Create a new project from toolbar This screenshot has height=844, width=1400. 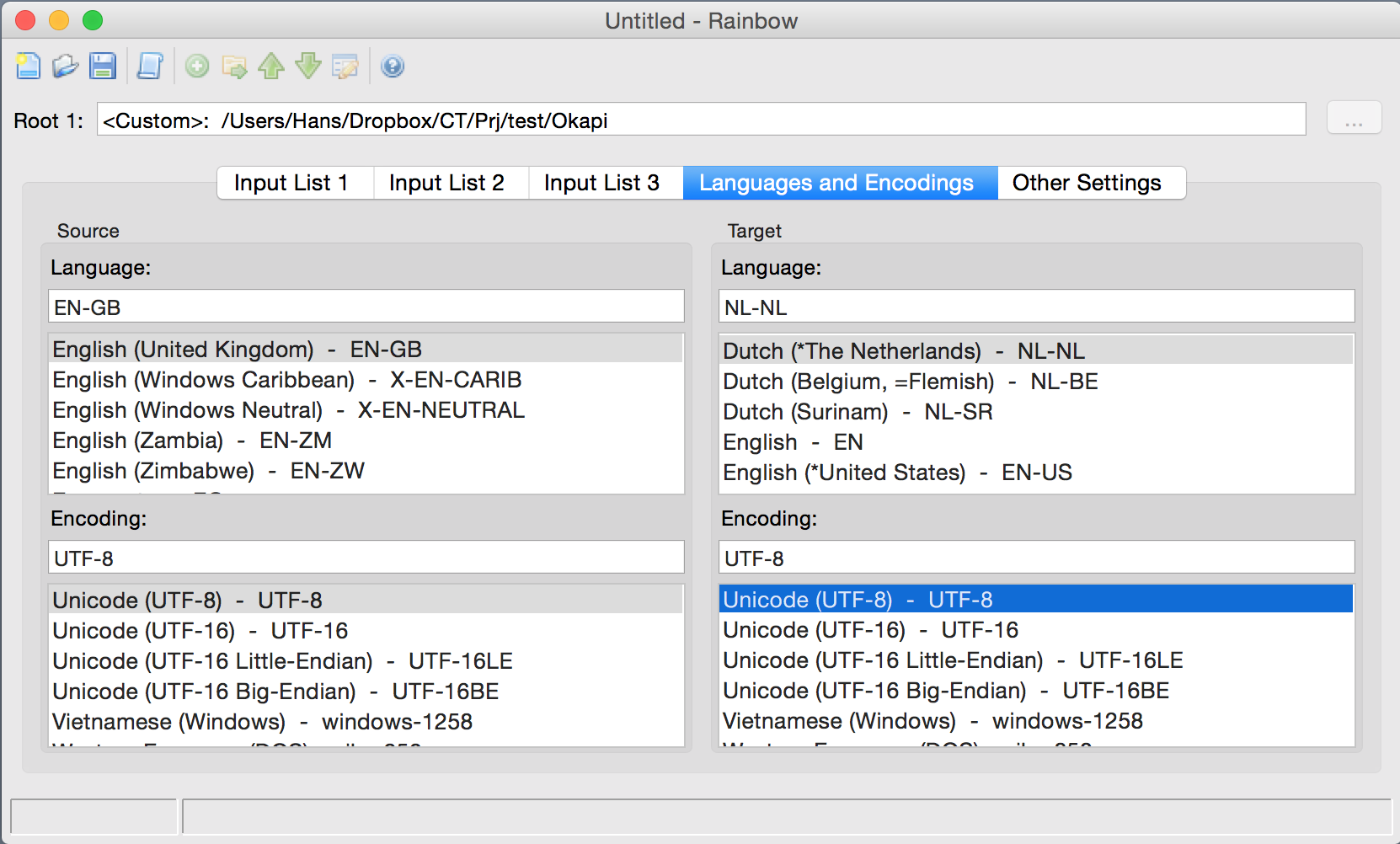pos(28,66)
